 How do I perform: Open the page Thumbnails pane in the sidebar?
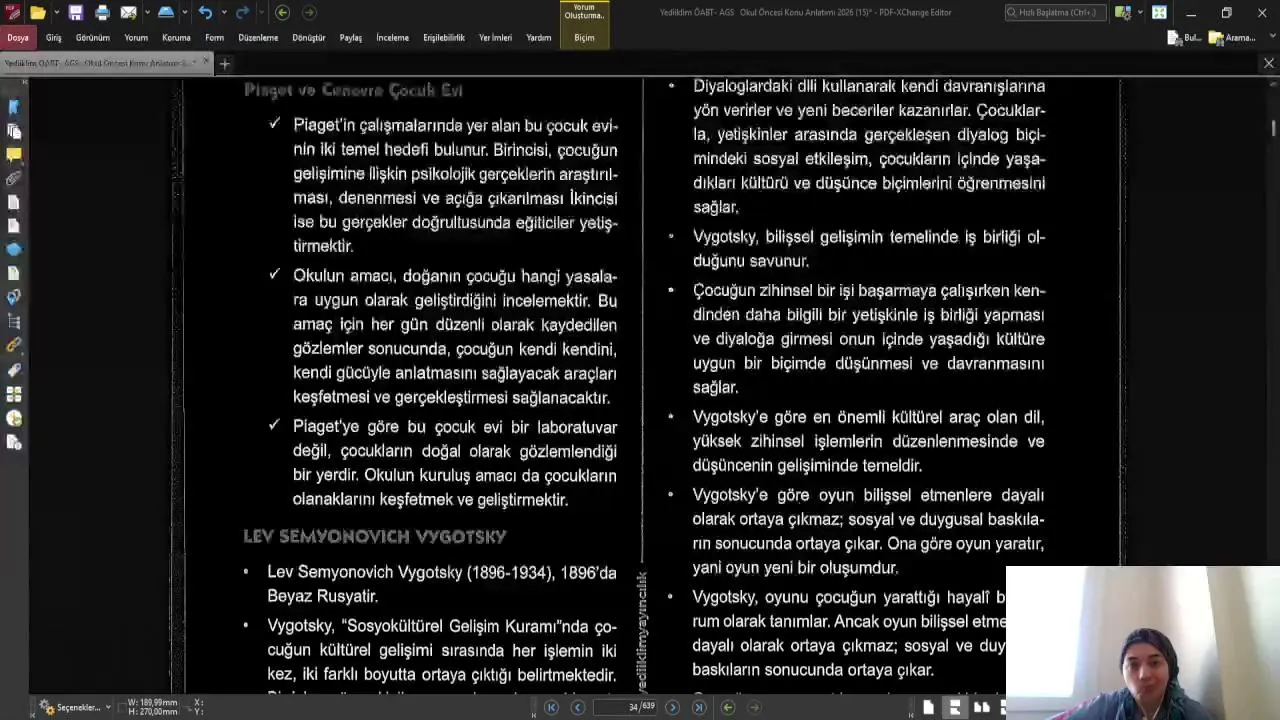[14, 131]
